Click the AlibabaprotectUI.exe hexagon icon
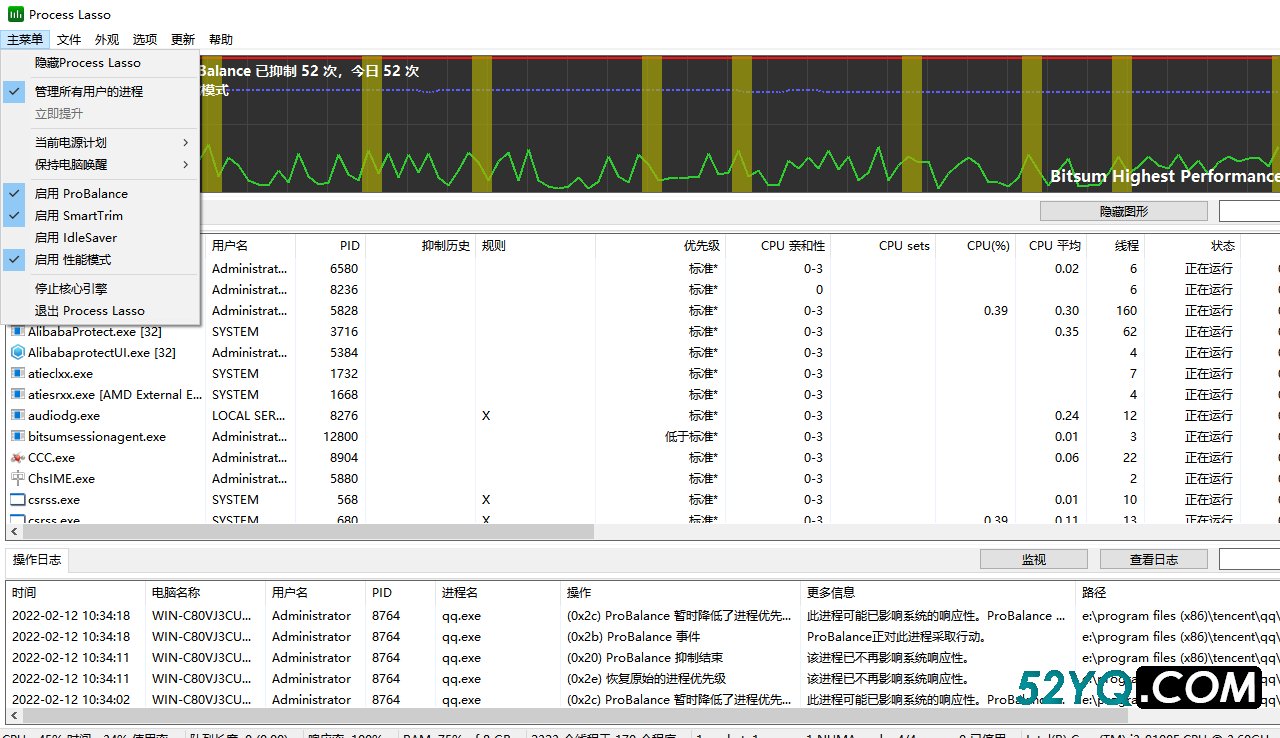Image resolution: width=1280 pixels, height=738 pixels. click(17, 352)
